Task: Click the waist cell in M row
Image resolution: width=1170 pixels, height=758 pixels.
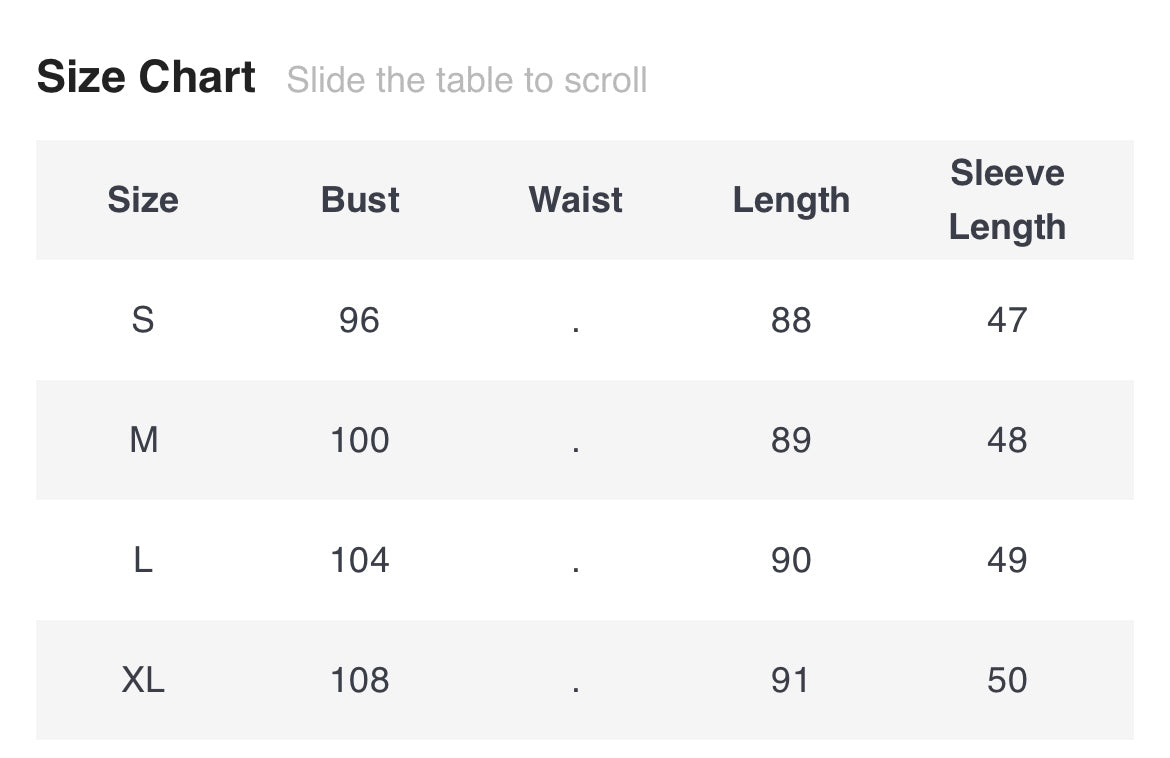Action: (576, 440)
